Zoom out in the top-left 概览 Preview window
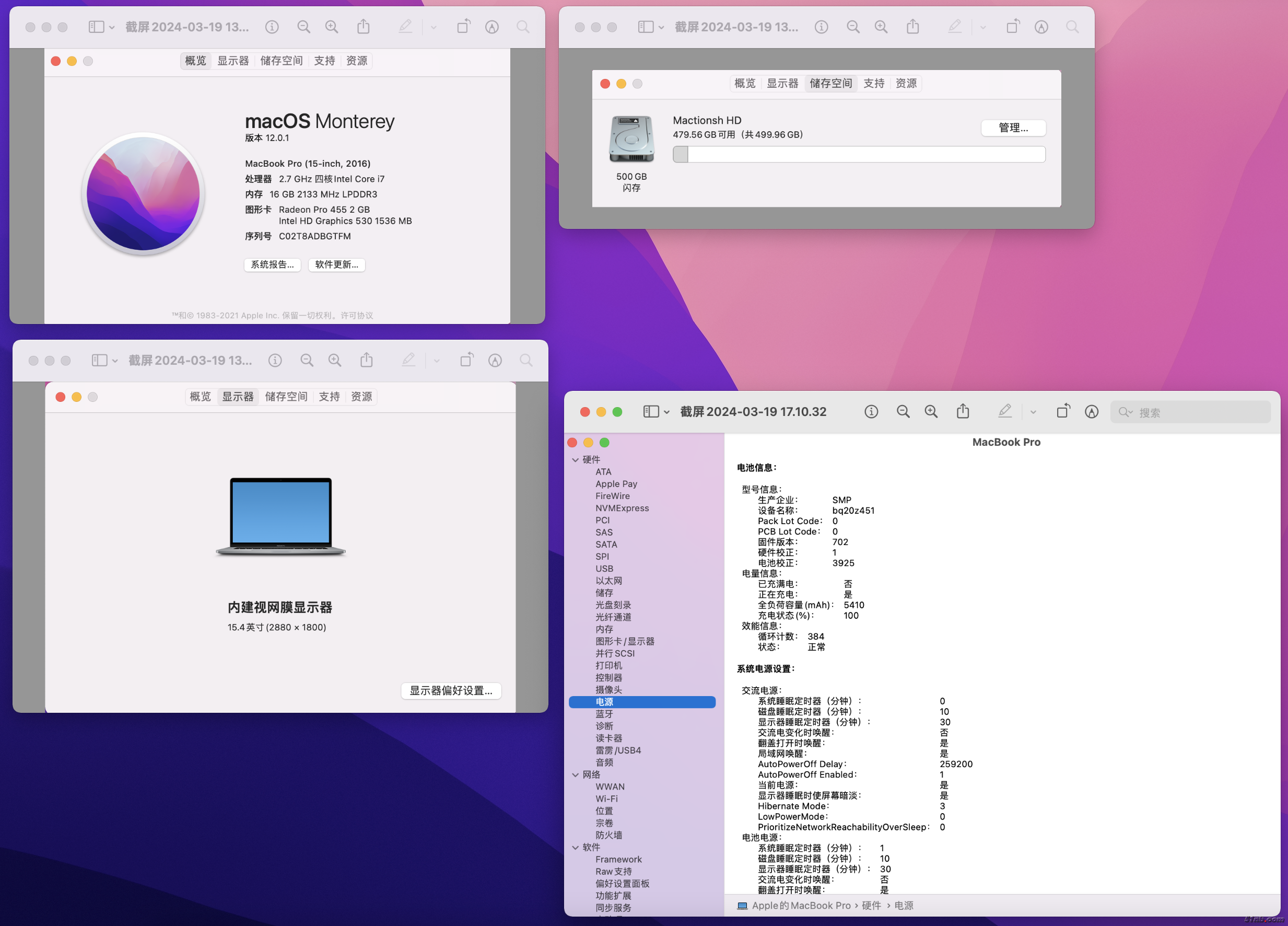 [x=304, y=27]
